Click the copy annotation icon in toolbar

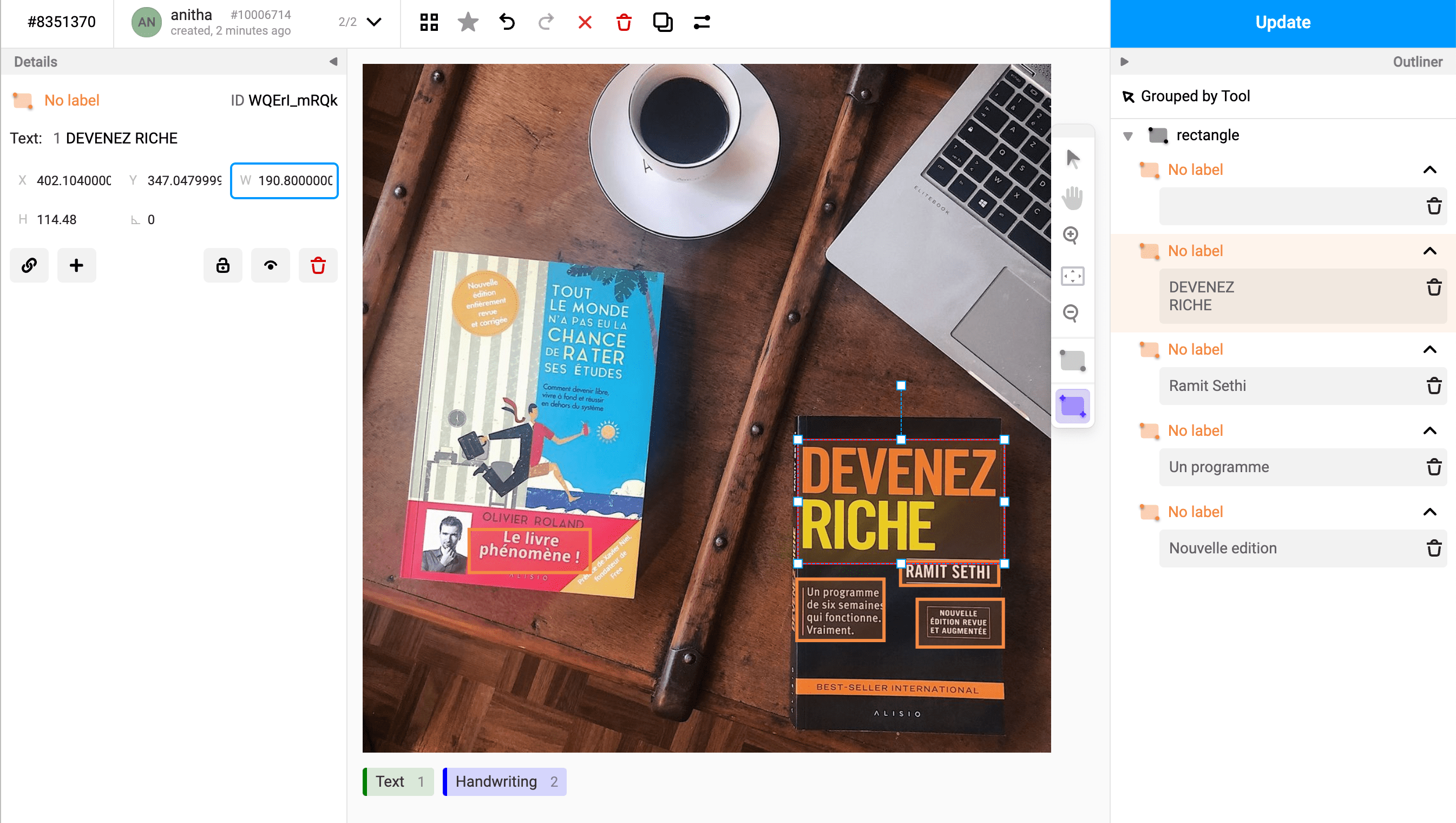click(662, 22)
